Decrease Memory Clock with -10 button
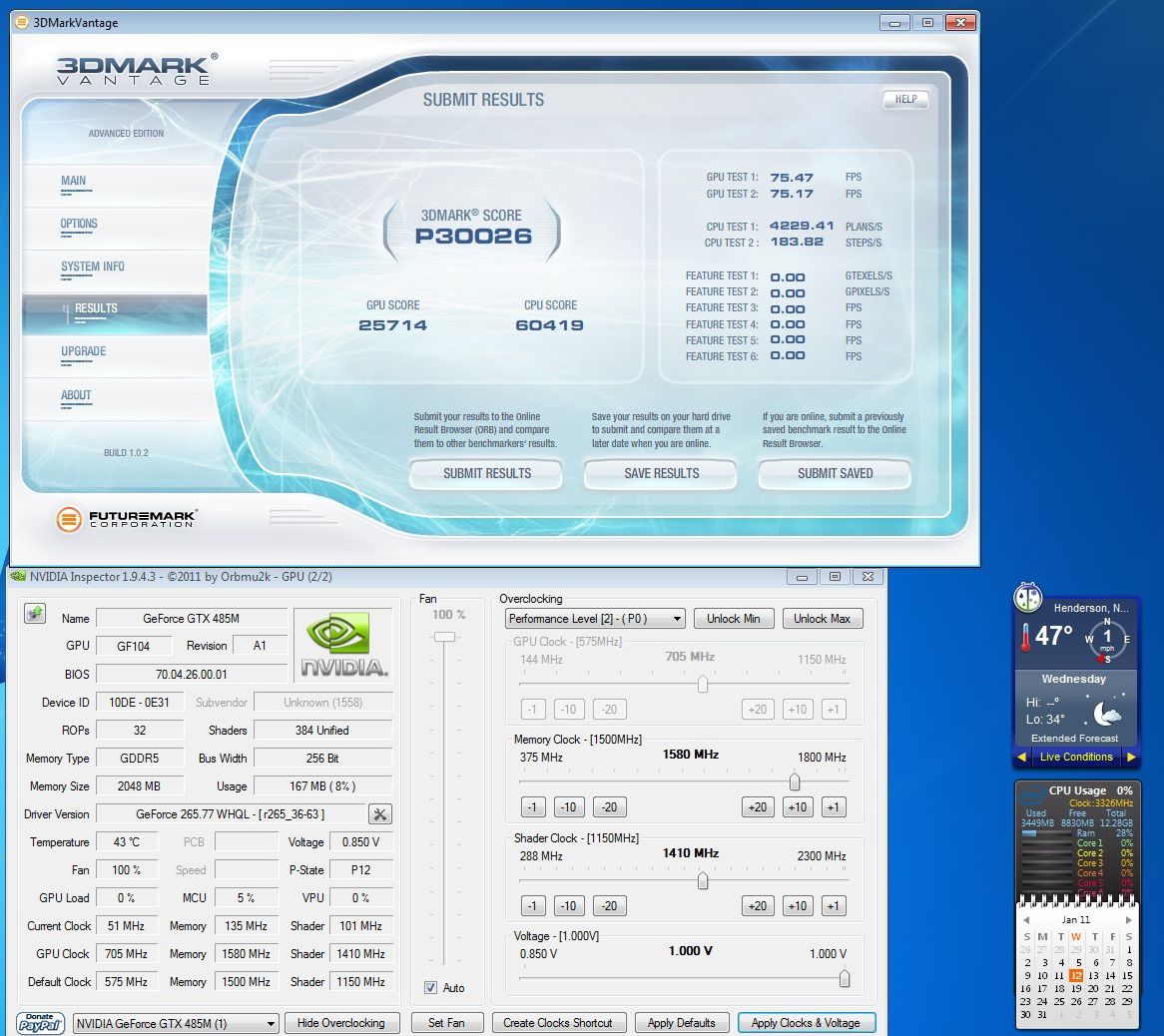The height and width of the screenshot is (1036, 1164). tap(569, 807)
